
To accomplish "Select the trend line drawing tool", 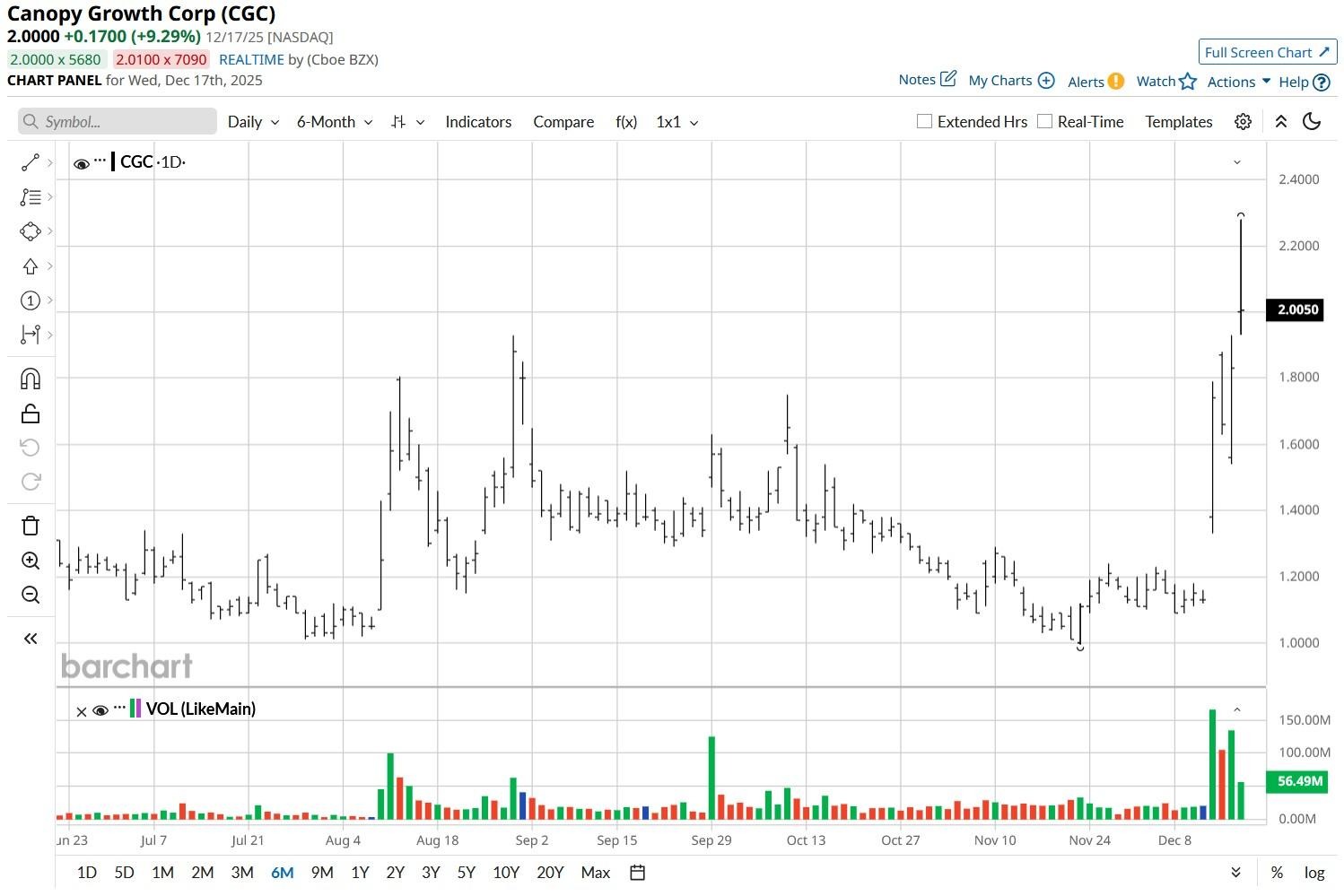I will click(31, 162).
